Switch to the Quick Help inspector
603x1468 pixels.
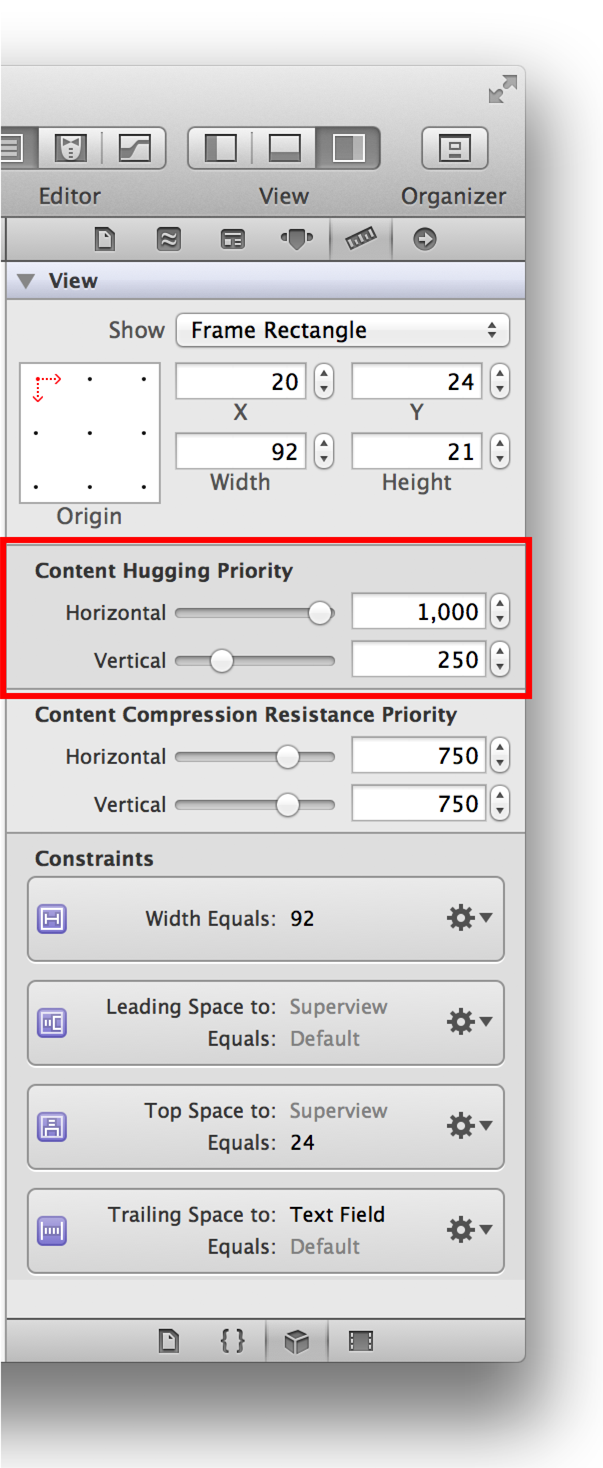point(169,240)
